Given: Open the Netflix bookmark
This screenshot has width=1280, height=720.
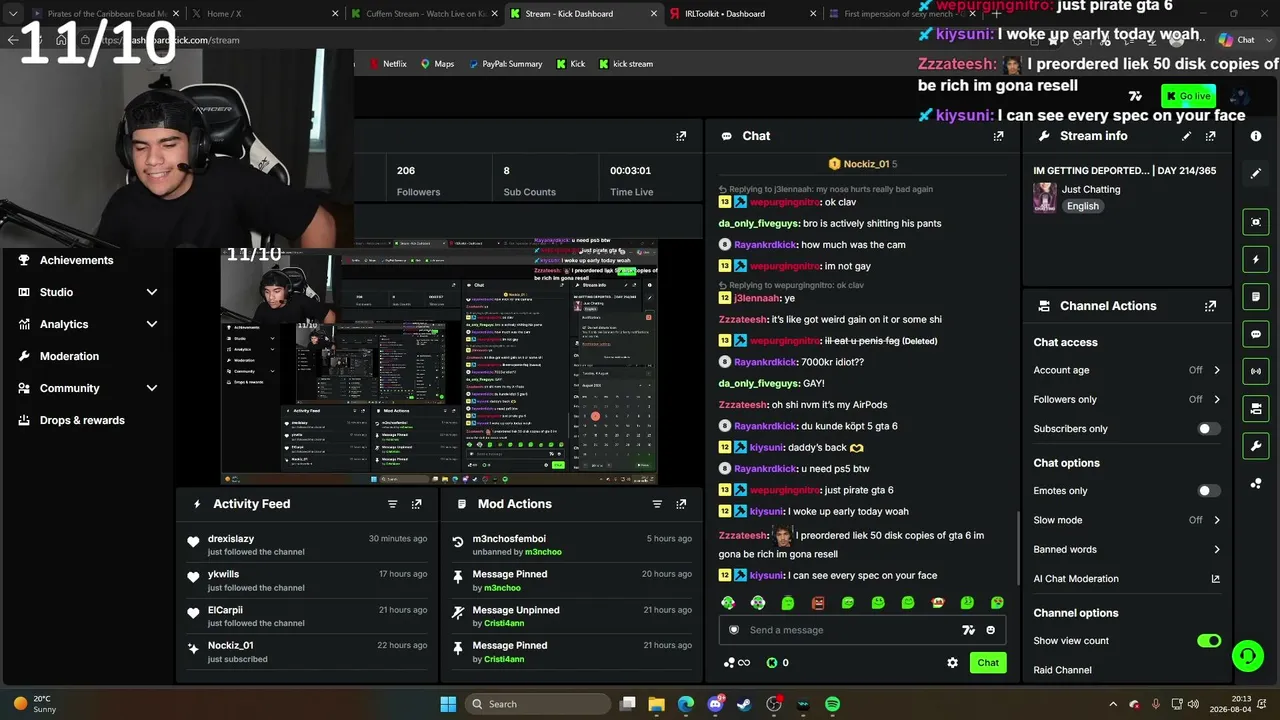Looking at the screenshot, I should (x=387, y=64).
